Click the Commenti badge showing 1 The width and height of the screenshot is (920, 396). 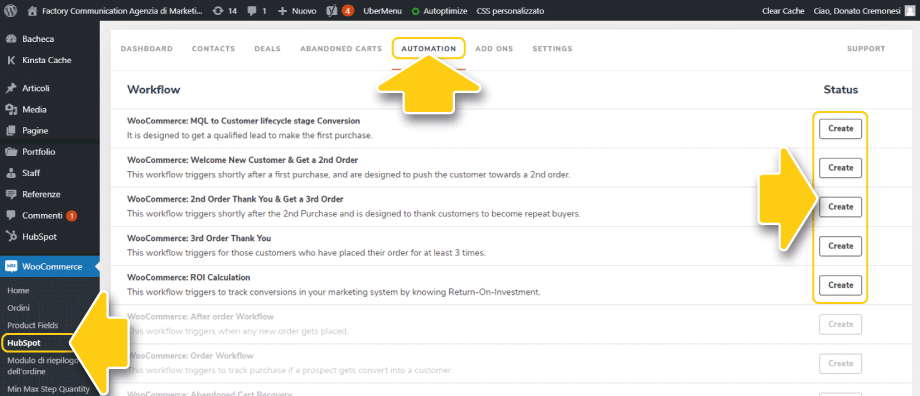tap(72, 215)
